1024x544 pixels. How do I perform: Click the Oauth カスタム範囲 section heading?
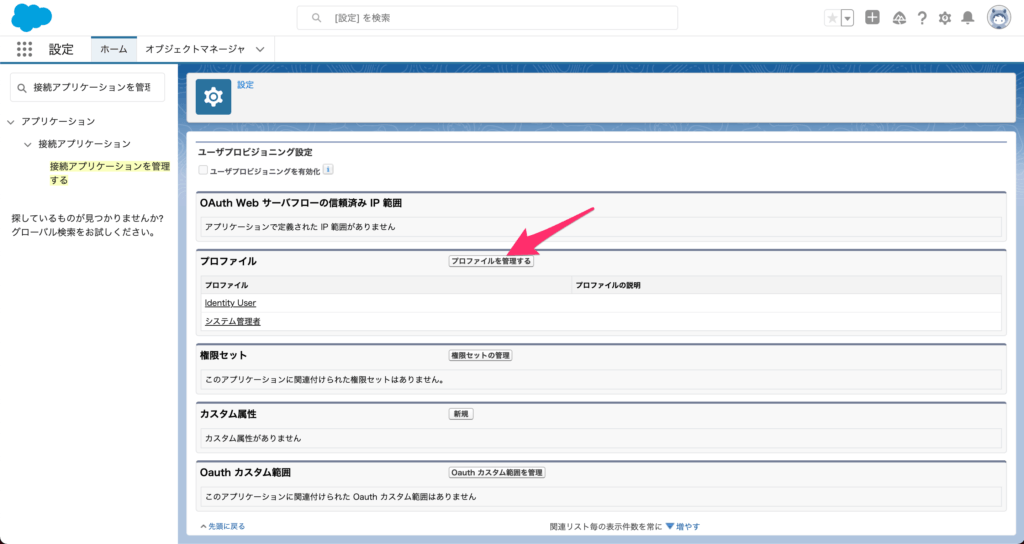[x=245, y=472]
